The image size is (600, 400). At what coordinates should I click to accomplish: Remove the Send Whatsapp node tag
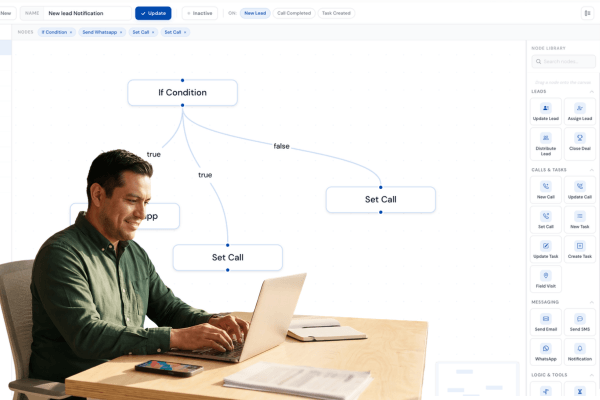point(121,32)
